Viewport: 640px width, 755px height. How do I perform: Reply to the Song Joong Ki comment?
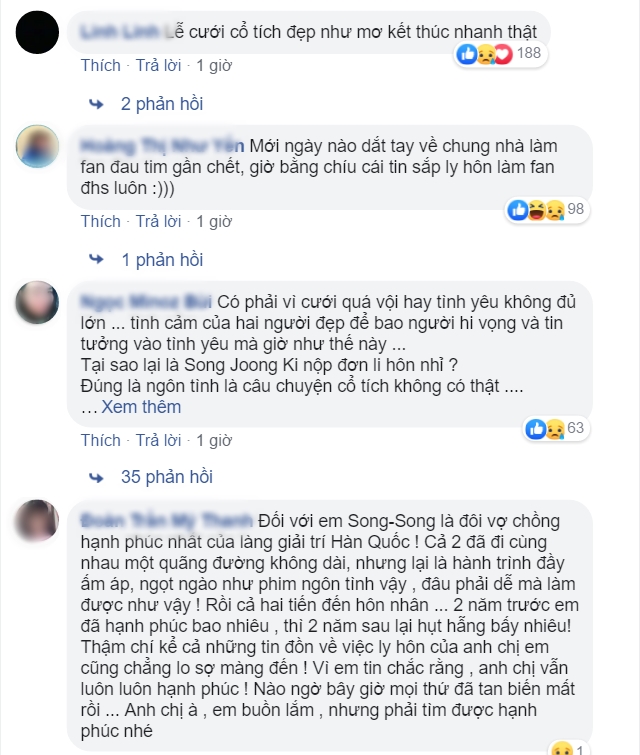(158, 441)
